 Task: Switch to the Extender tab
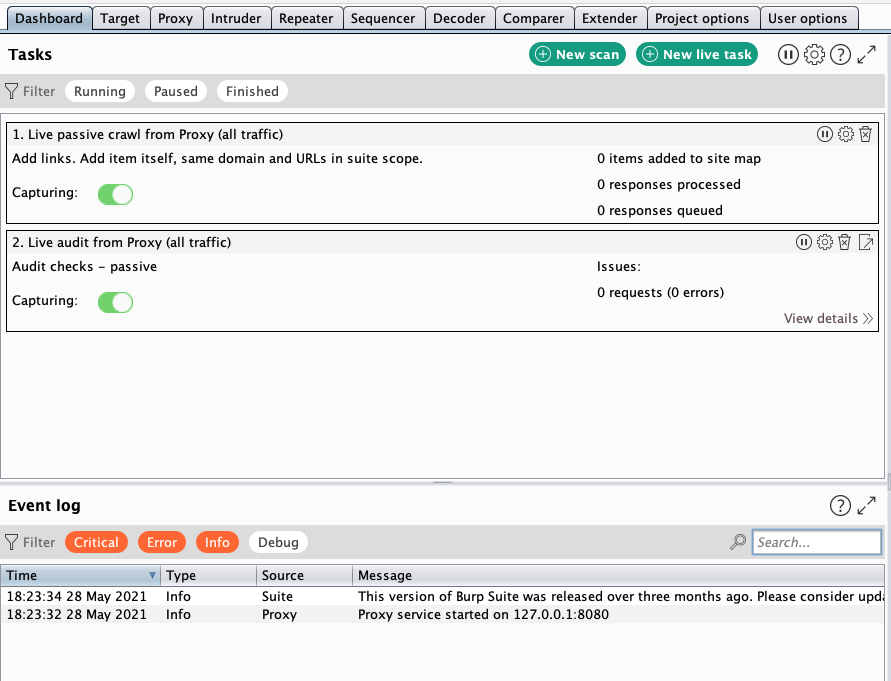[x=610, y=18]
